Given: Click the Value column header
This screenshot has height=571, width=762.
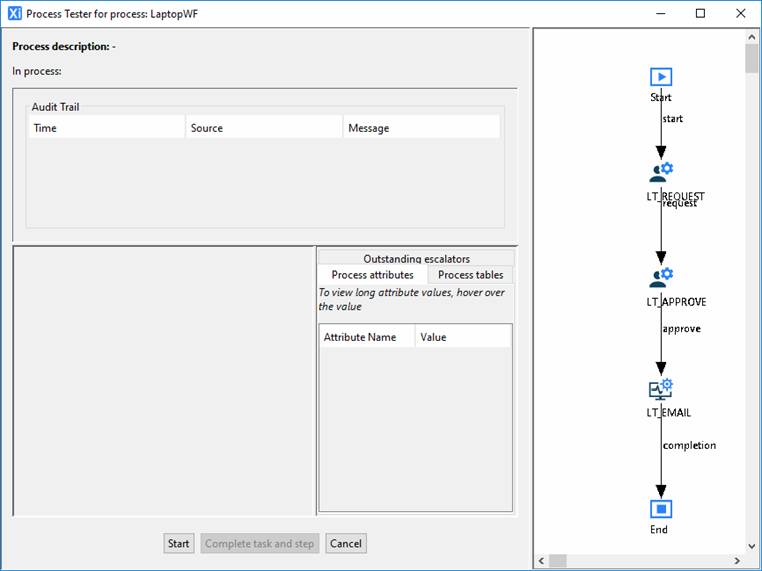Looking at the screenshot, I should (x=462, y=337).
